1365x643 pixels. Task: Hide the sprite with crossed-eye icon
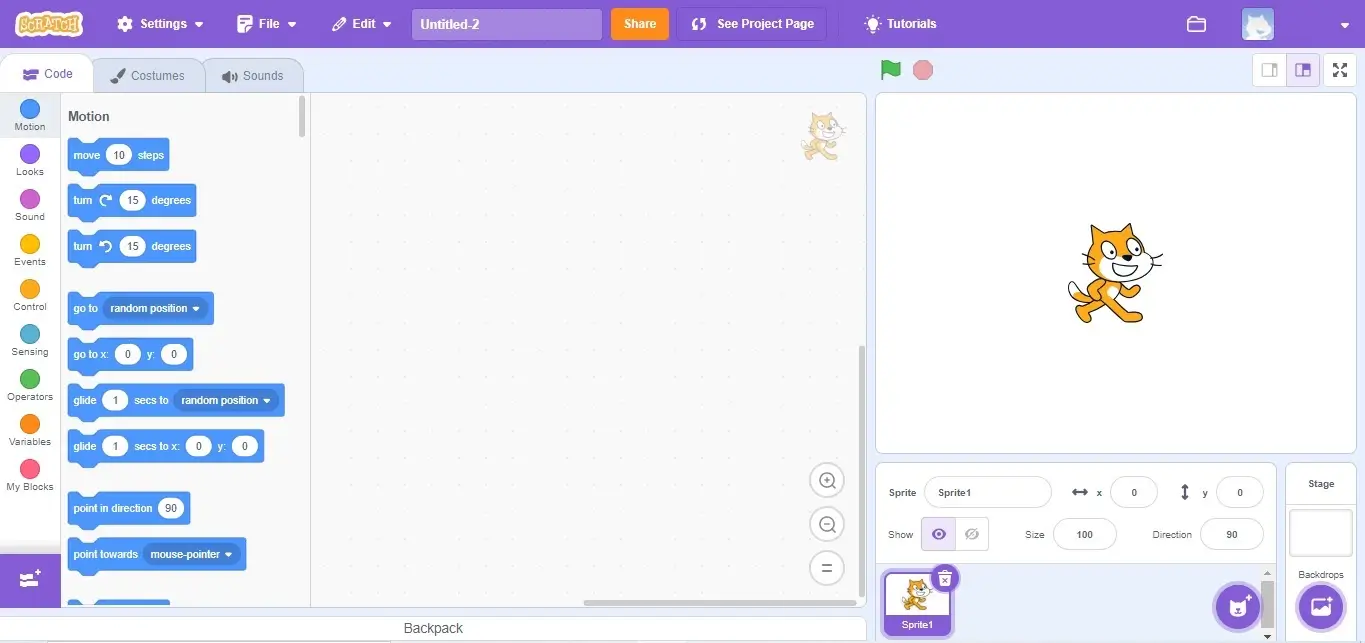point(972,534)
